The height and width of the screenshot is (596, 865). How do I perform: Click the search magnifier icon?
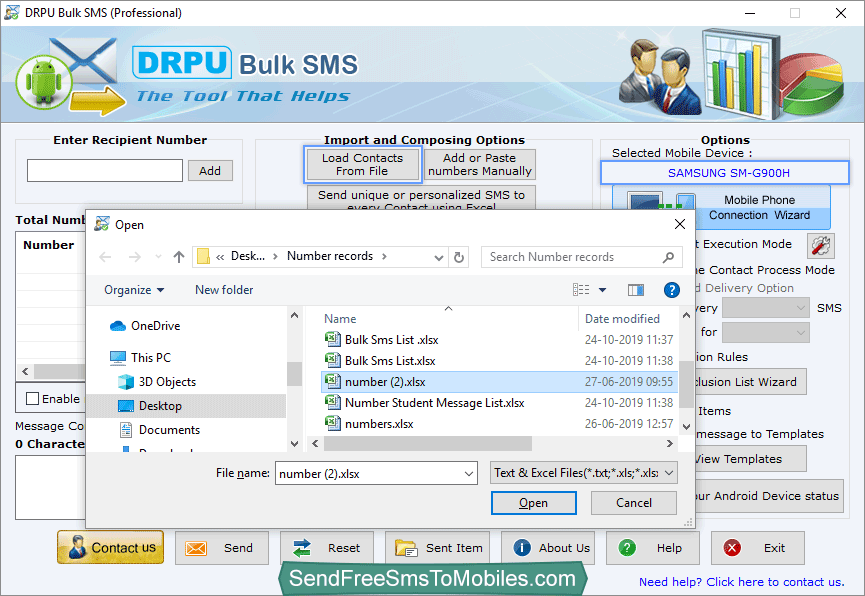(668, 257)
